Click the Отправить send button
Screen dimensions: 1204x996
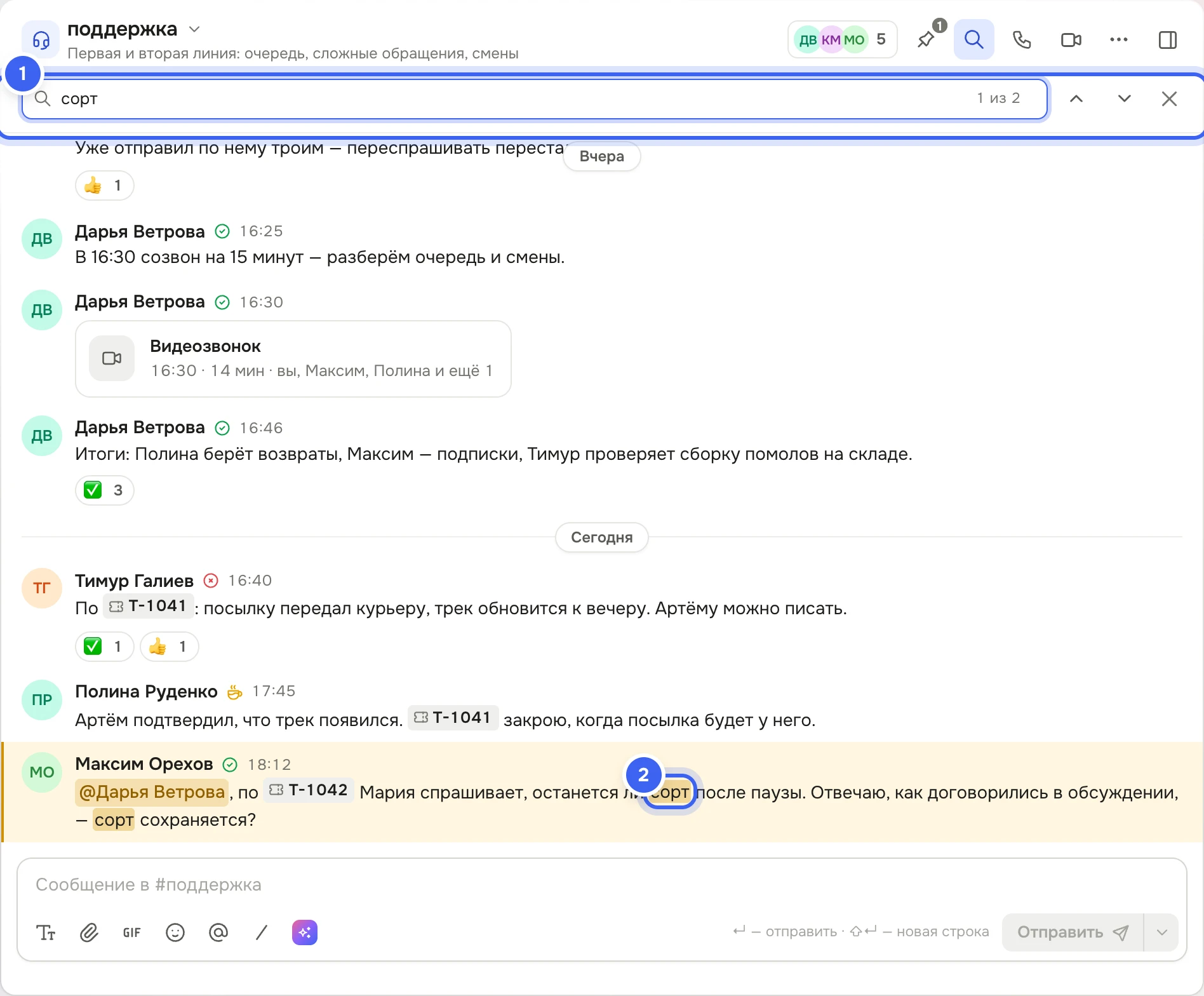point(1073,932)
